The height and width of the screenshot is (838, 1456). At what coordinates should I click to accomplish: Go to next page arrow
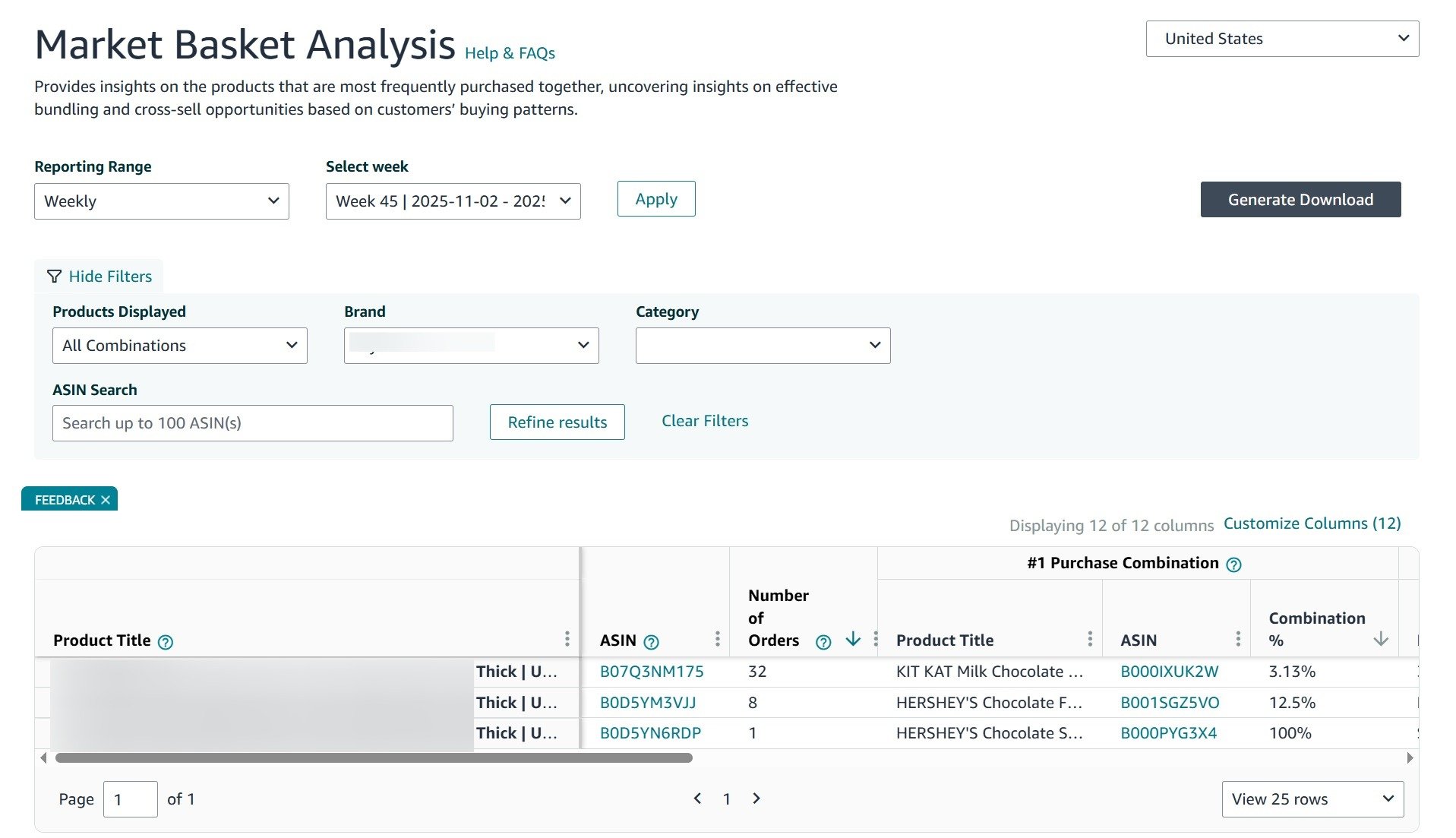[x=756, y=798]
